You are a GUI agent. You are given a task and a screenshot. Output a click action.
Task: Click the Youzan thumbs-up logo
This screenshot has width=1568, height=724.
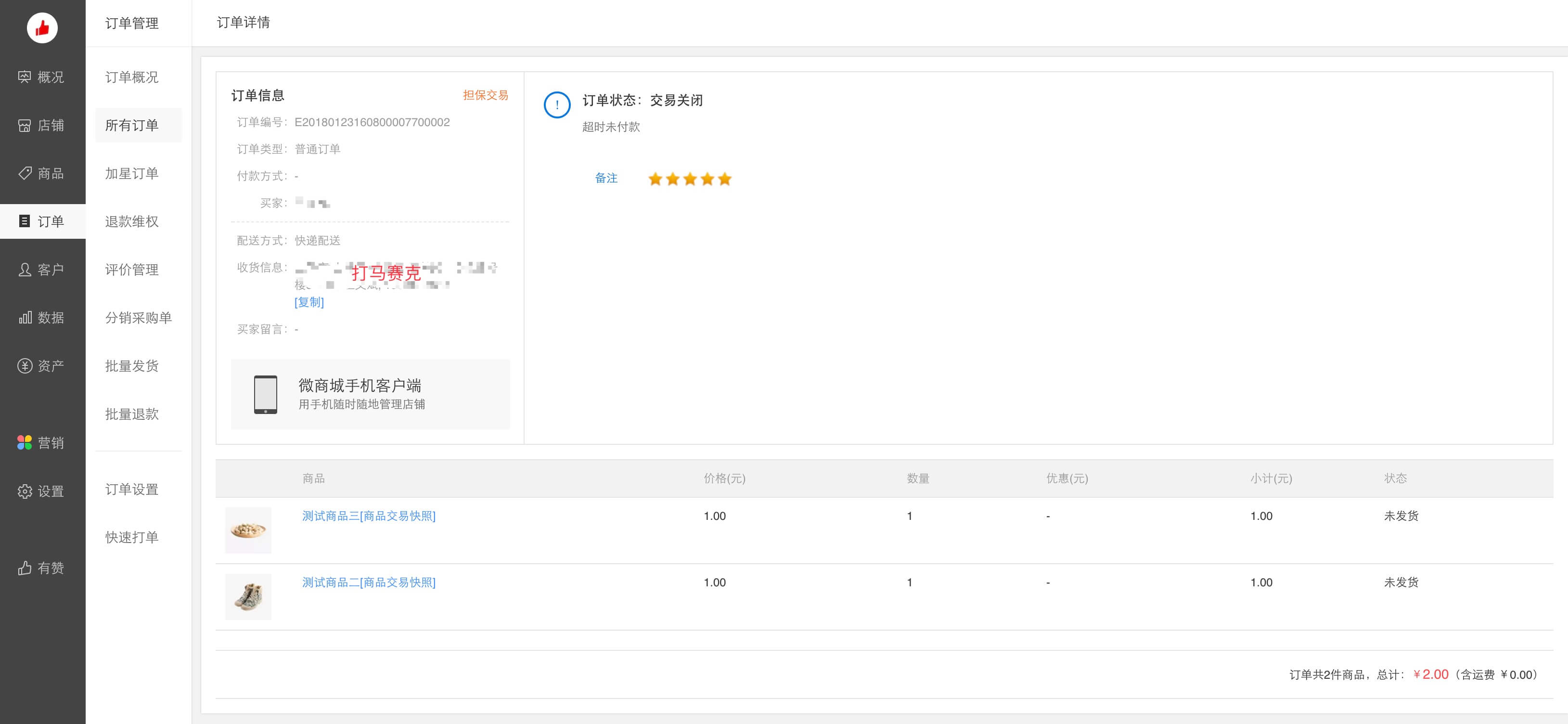(x=42, y=27)
